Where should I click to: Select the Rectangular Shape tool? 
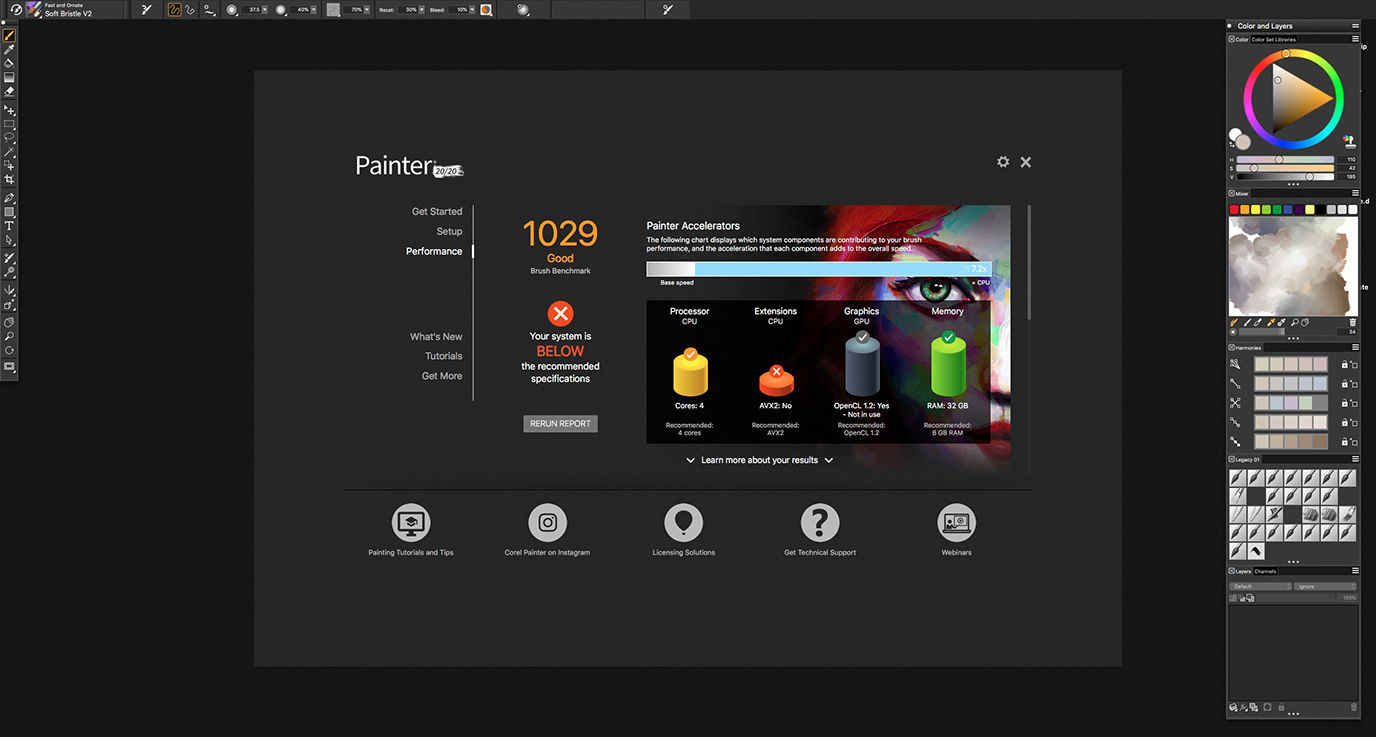[9, 212]
